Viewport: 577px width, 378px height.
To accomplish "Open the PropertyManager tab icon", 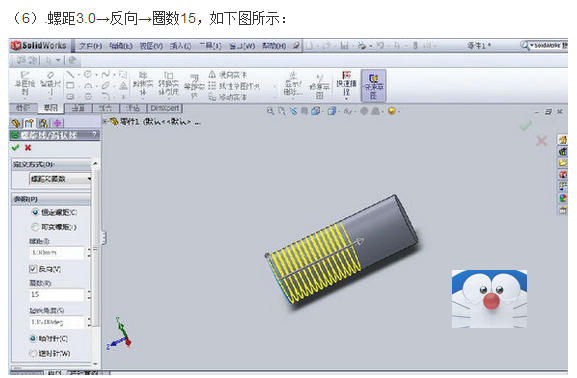I will [x=29, y=123].
